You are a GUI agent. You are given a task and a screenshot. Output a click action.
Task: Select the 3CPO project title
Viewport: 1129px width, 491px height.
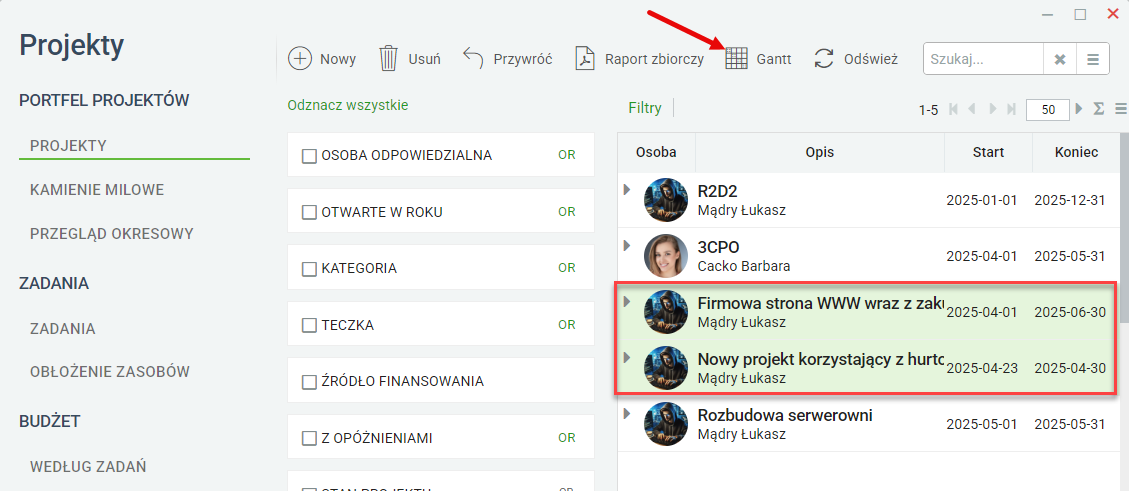721,247
